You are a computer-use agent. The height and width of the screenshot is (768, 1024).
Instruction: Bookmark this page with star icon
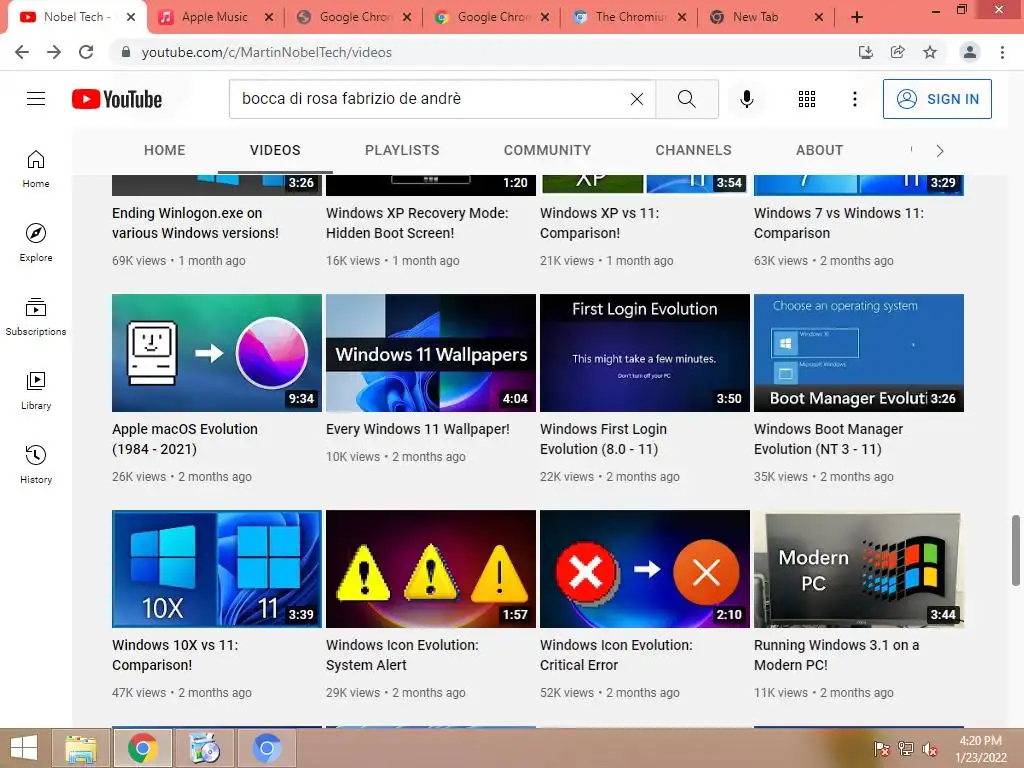[x=930, y=52]
